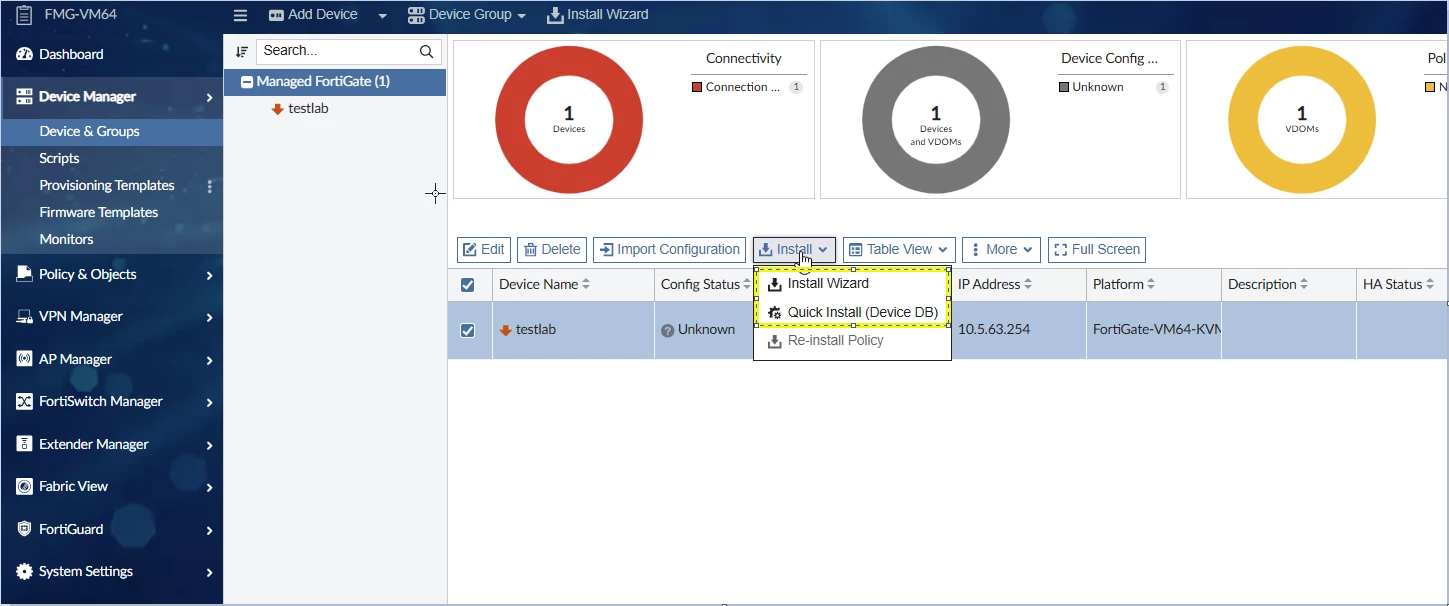The width and height of the screenshot is (1449, 606).
Task: Click the Delete button
Action: tap(552, 250)
